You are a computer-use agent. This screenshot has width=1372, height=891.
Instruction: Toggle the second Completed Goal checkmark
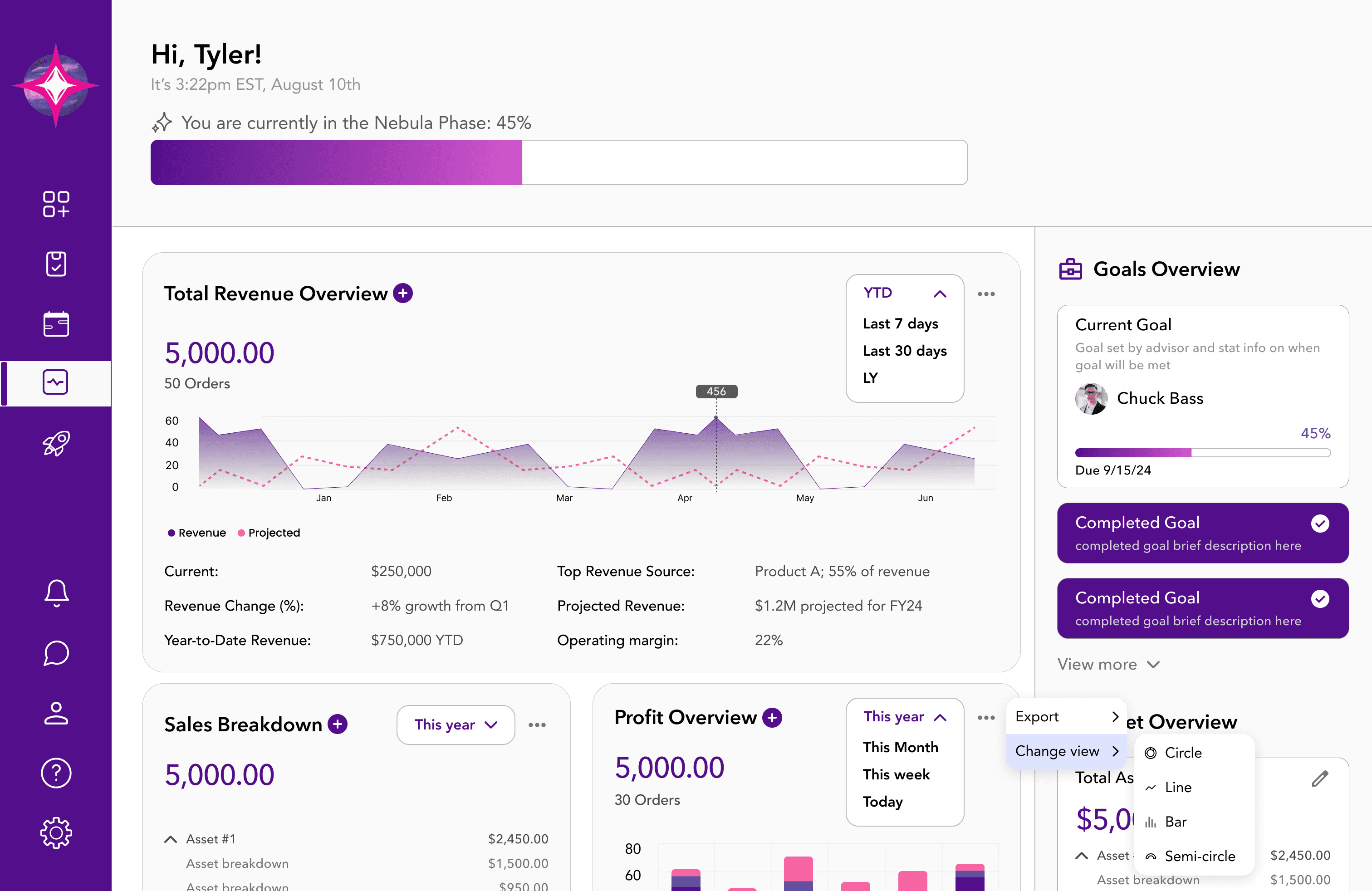coord(1319,599)
